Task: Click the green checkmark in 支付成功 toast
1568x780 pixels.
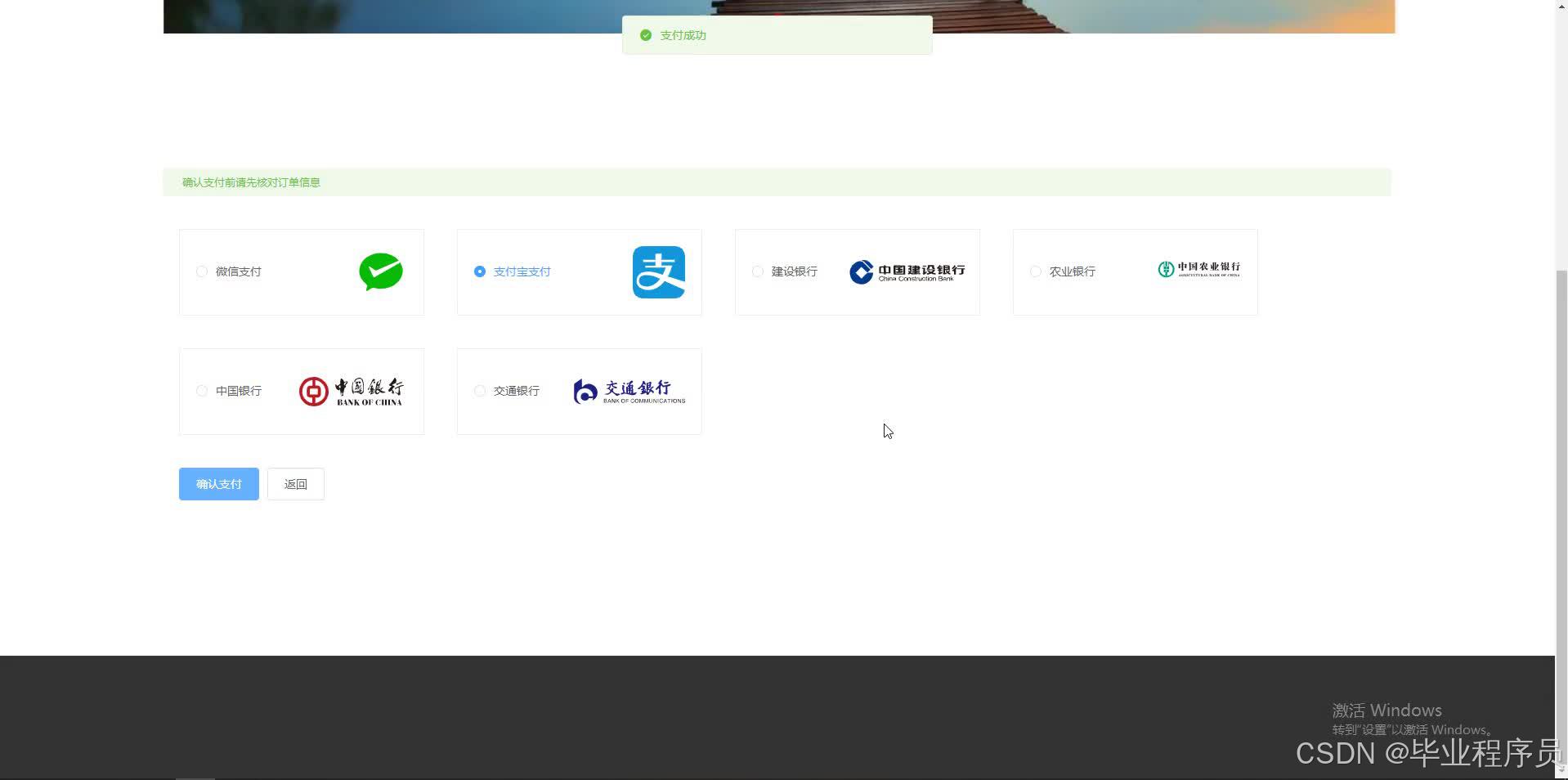Action: [x=646, y=35]
